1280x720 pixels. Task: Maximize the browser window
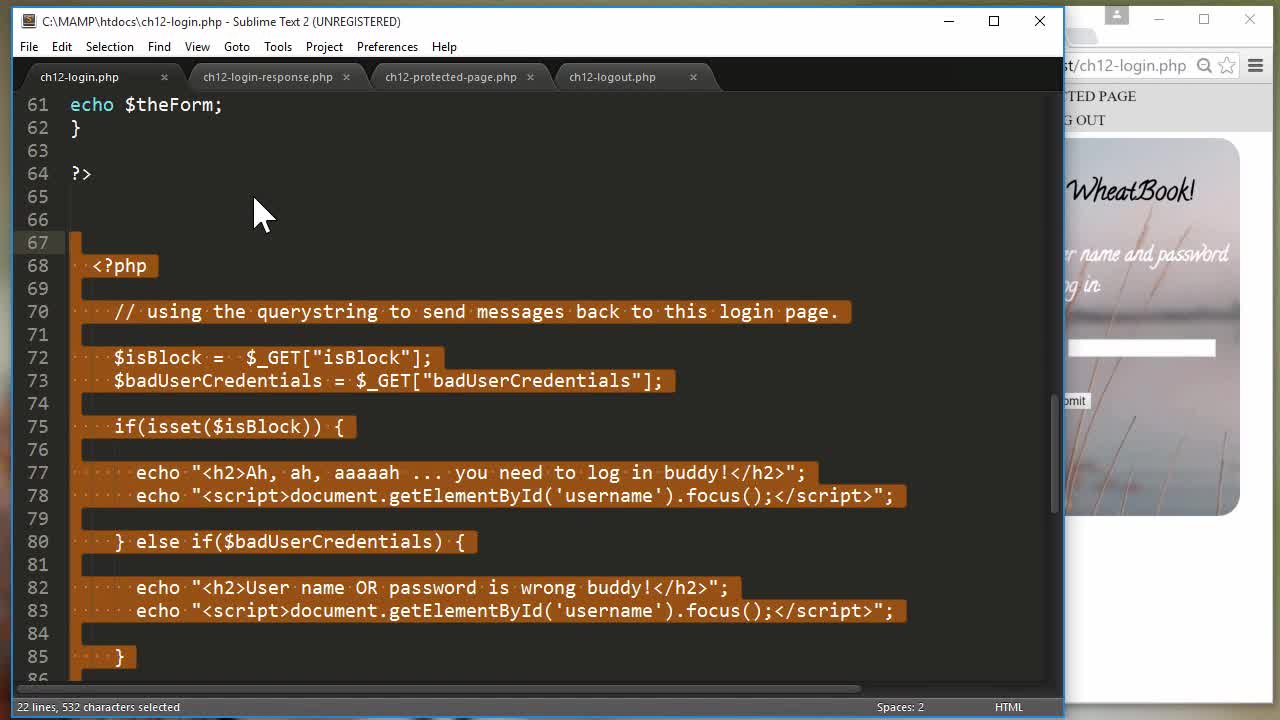pos(1204,19)
